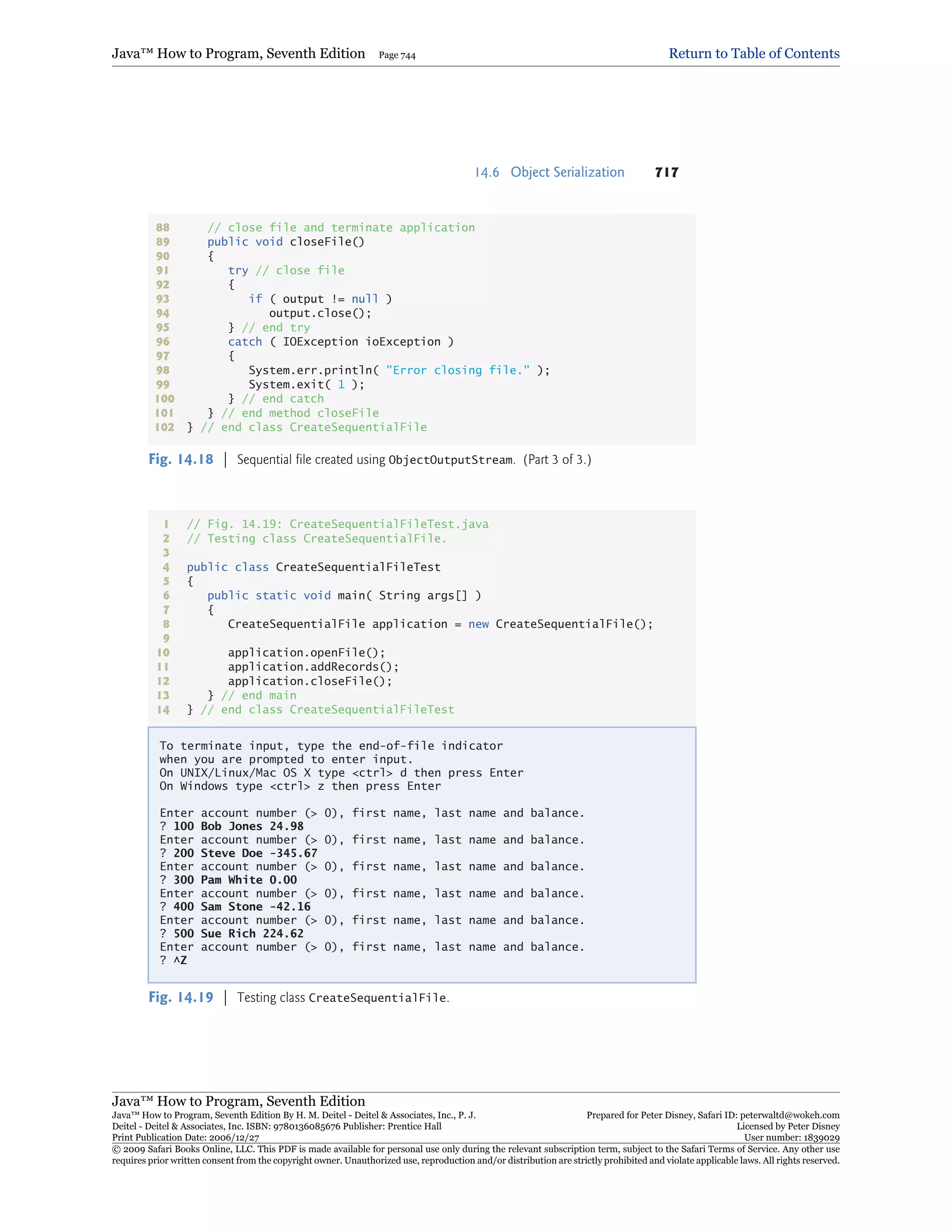Viewport: 952px width, 1232px height.
Task: Click the Fig. 14.19 caption label
Action: pyautogui.click(x=180, y=997)
